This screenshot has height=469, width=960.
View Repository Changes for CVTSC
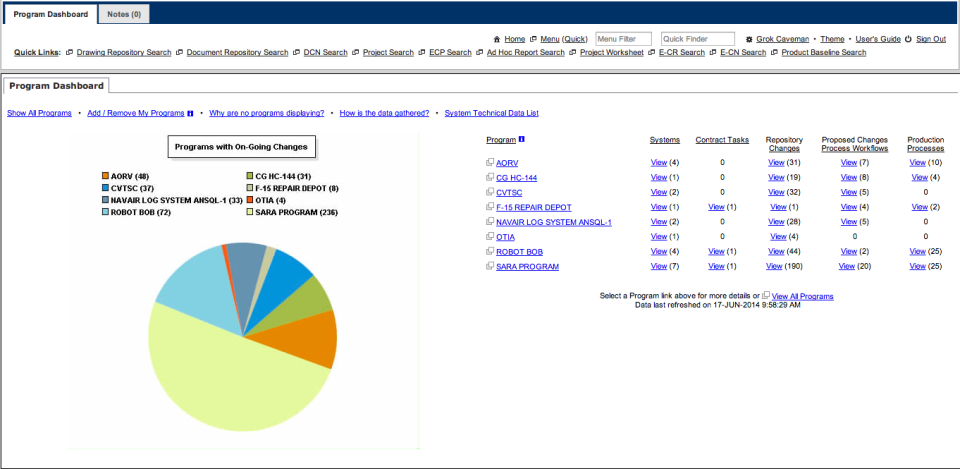tap(776, 192)
